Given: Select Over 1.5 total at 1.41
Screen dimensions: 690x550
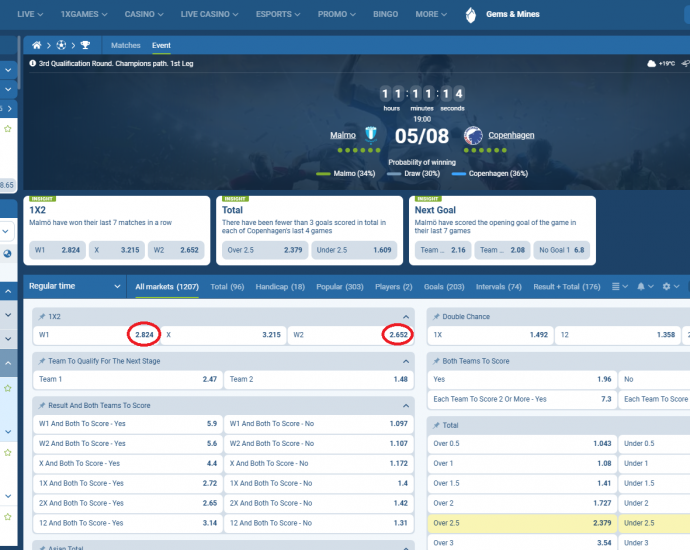Looking at the screenshot, I should point(522,483).
